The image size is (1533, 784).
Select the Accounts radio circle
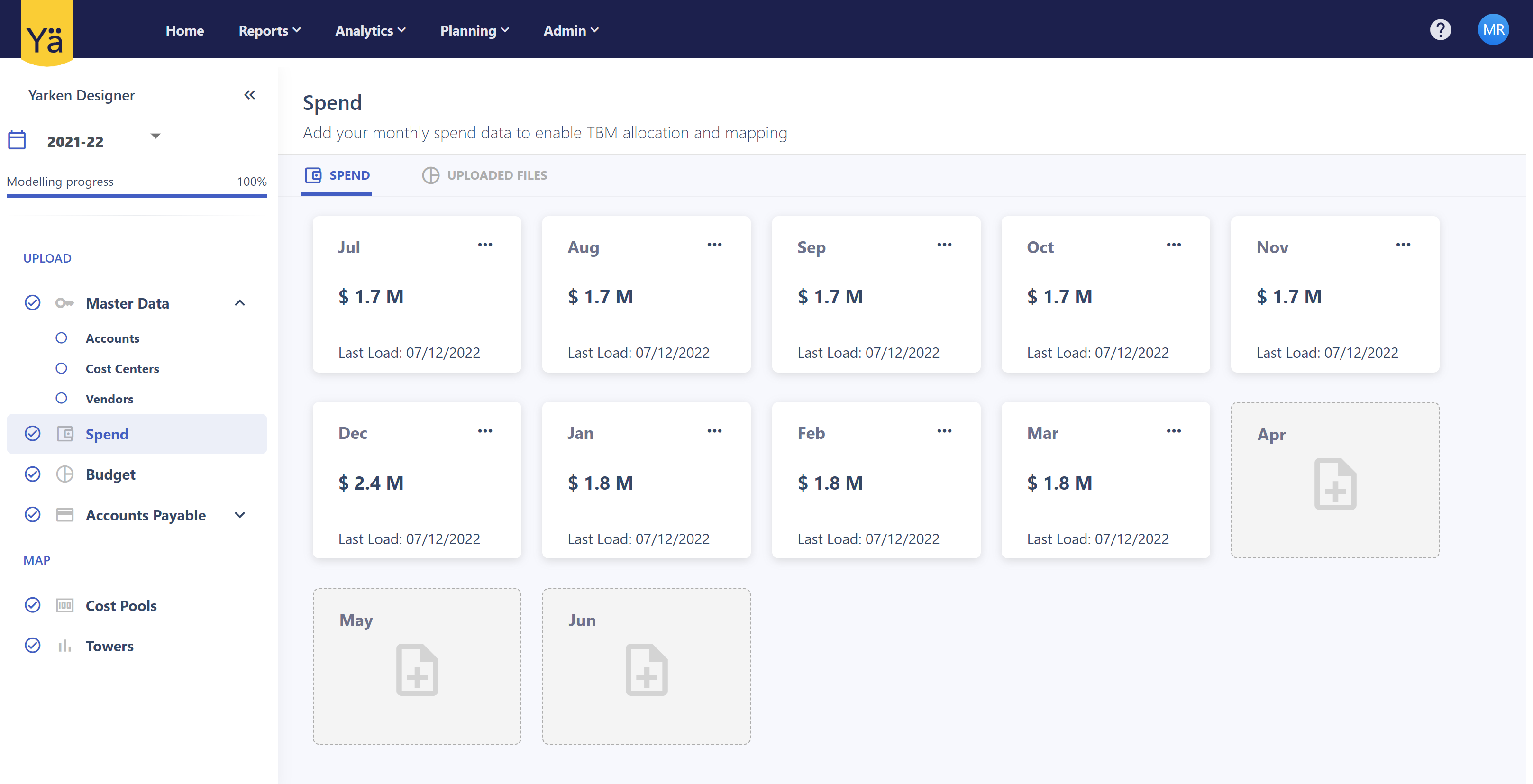(x=61, y=338)
